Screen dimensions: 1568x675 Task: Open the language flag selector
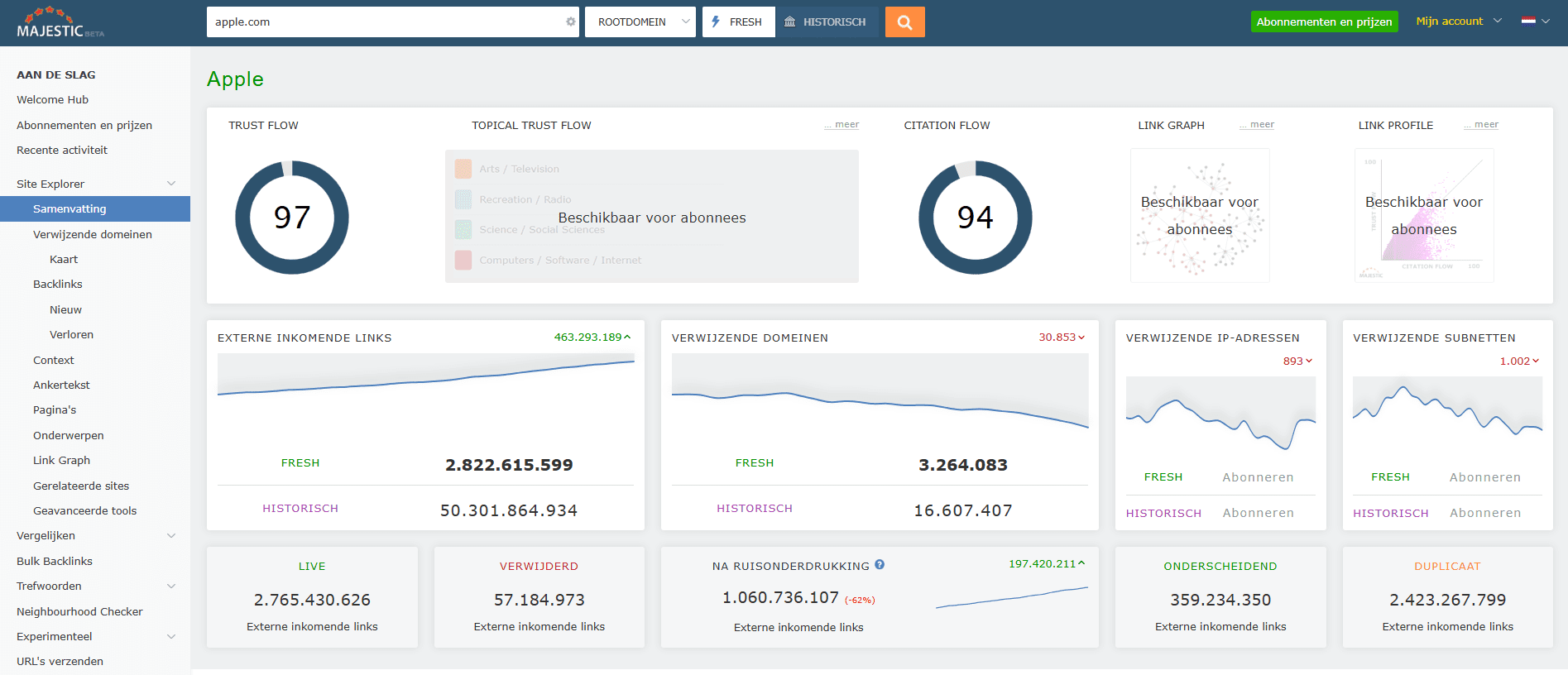(1535, 22)
